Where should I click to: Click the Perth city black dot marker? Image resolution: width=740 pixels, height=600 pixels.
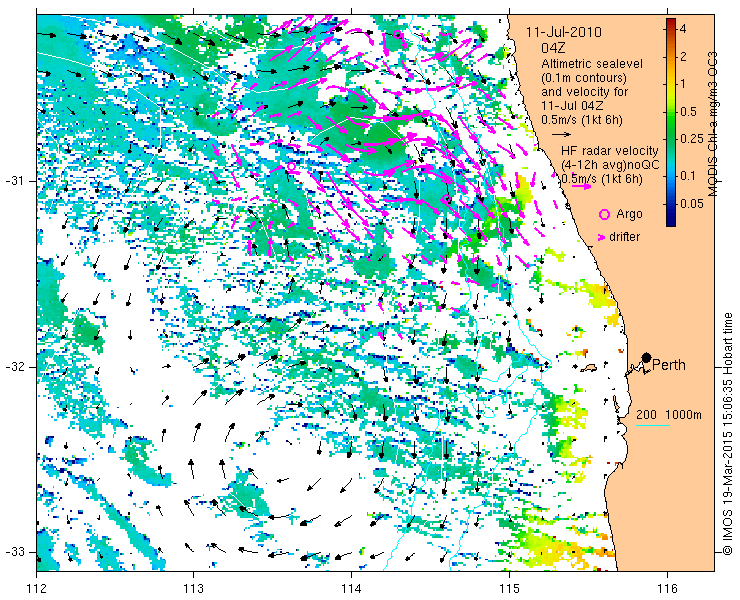coord(646,357)
